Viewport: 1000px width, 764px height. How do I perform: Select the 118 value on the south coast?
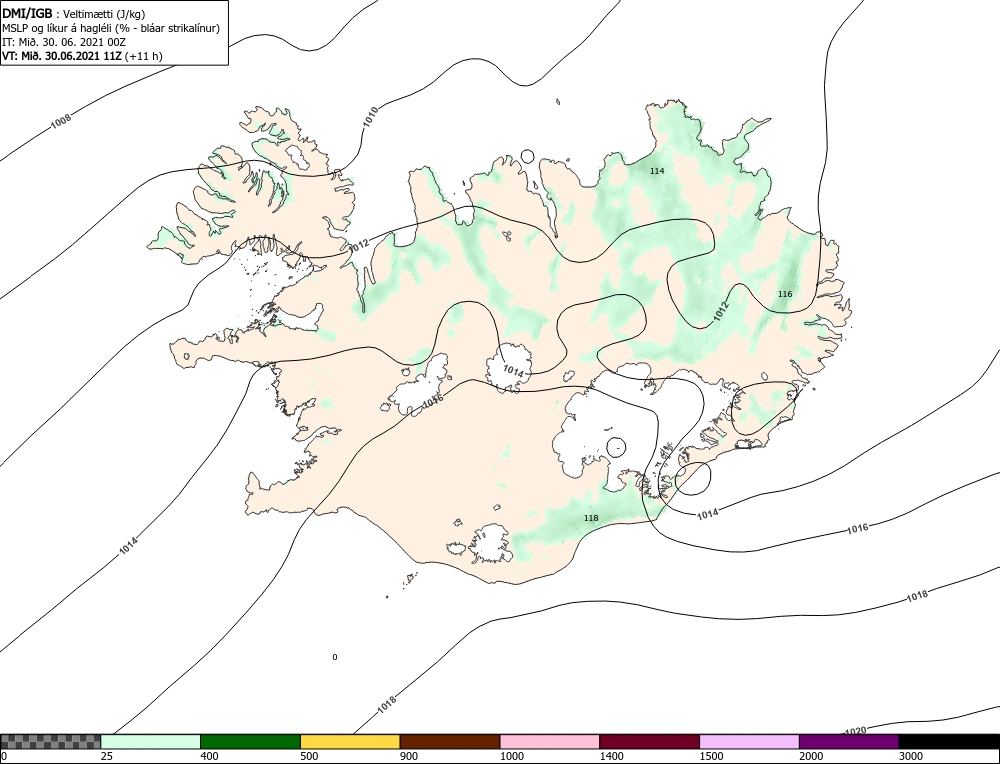click(591, 518)
